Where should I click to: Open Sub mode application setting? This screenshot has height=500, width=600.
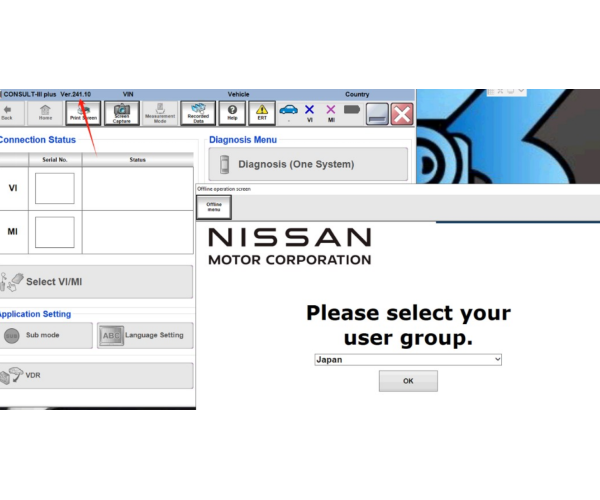tap(46, 335)
